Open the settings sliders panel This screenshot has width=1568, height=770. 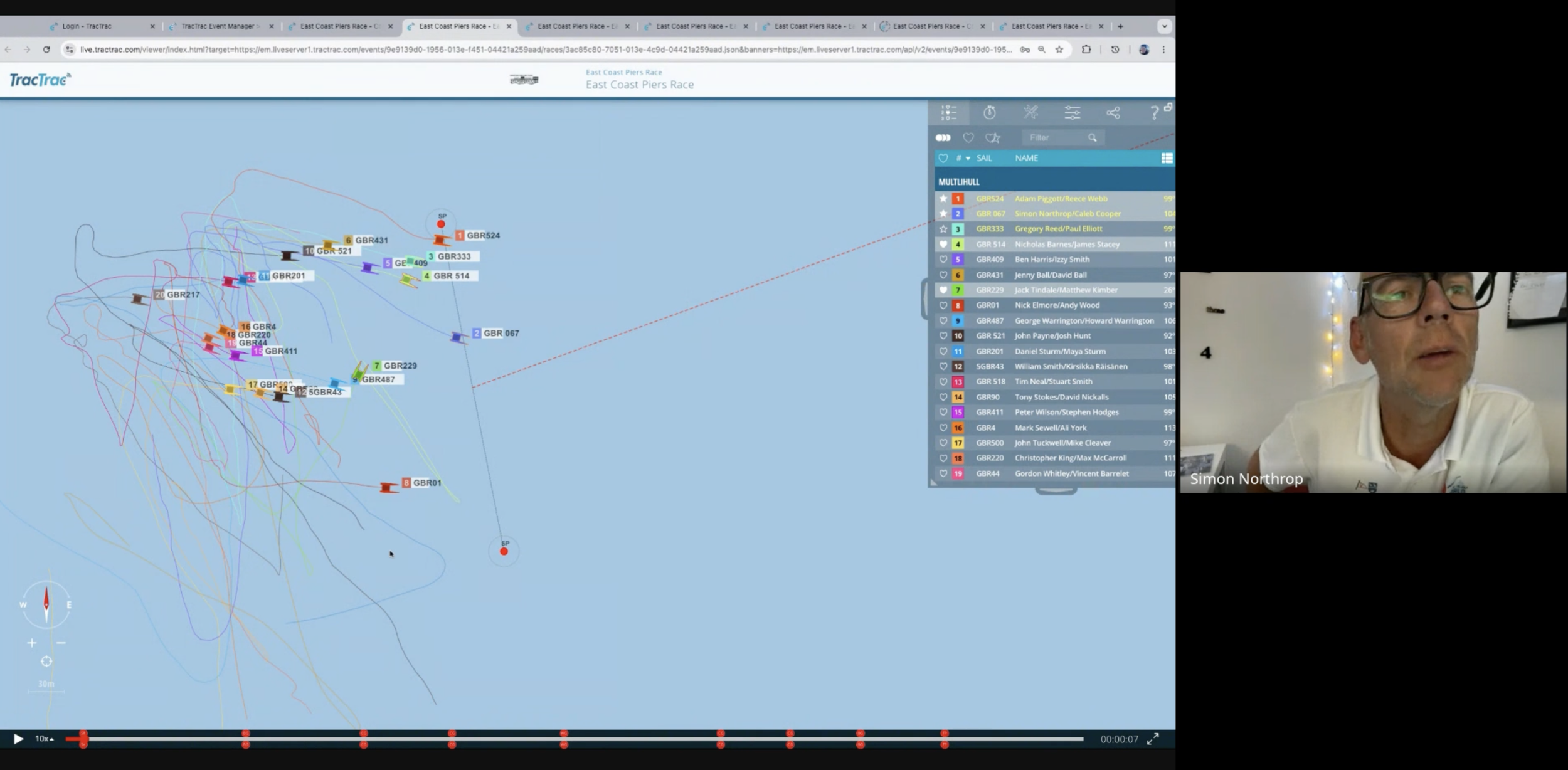[x=1072, y=113]
